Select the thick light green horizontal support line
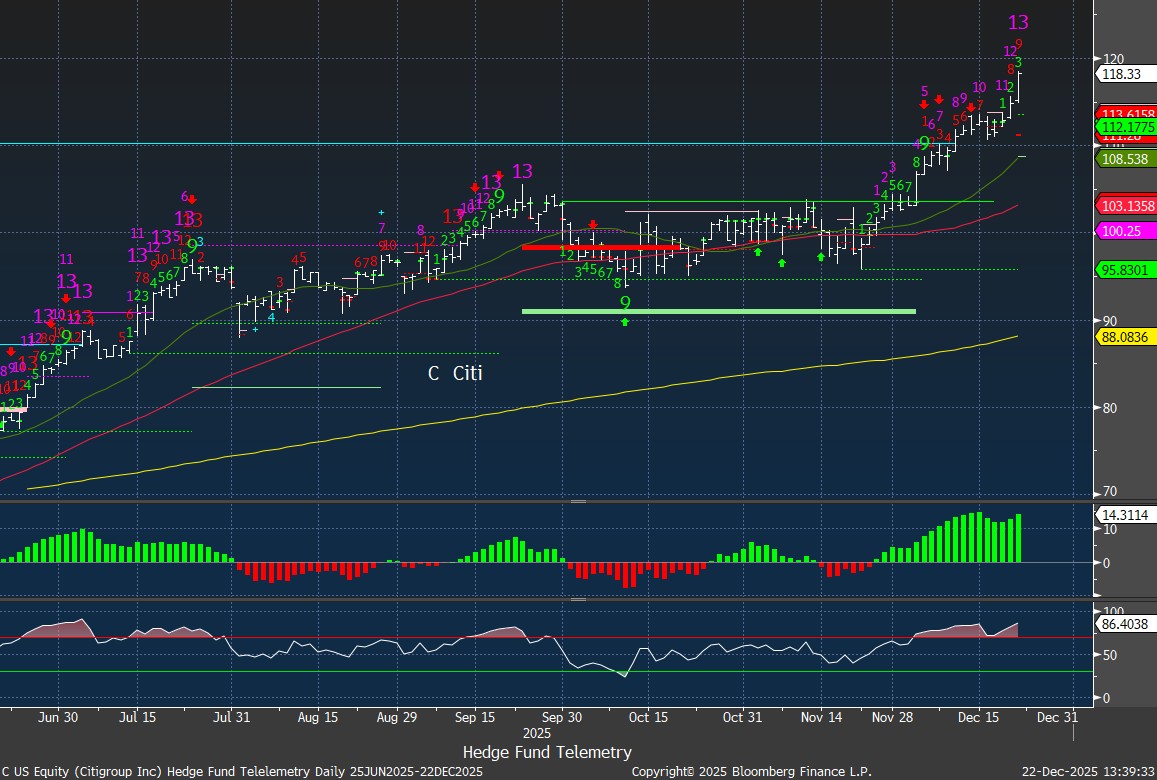 coord(718,311)
